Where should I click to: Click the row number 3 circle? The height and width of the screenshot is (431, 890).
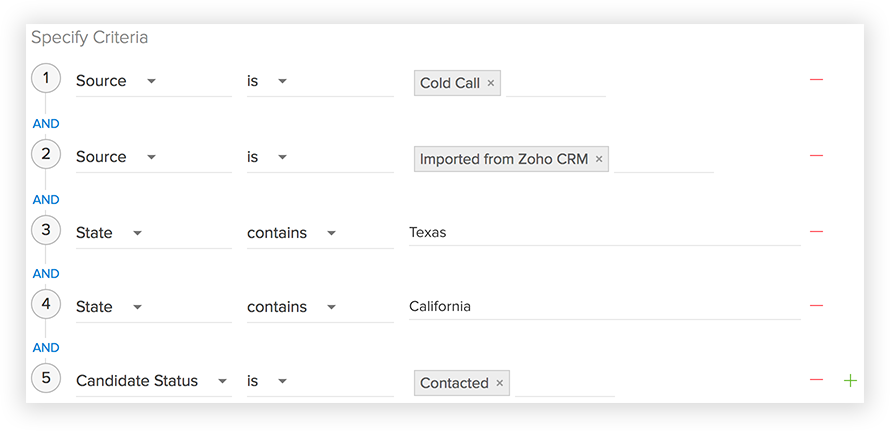45,231
